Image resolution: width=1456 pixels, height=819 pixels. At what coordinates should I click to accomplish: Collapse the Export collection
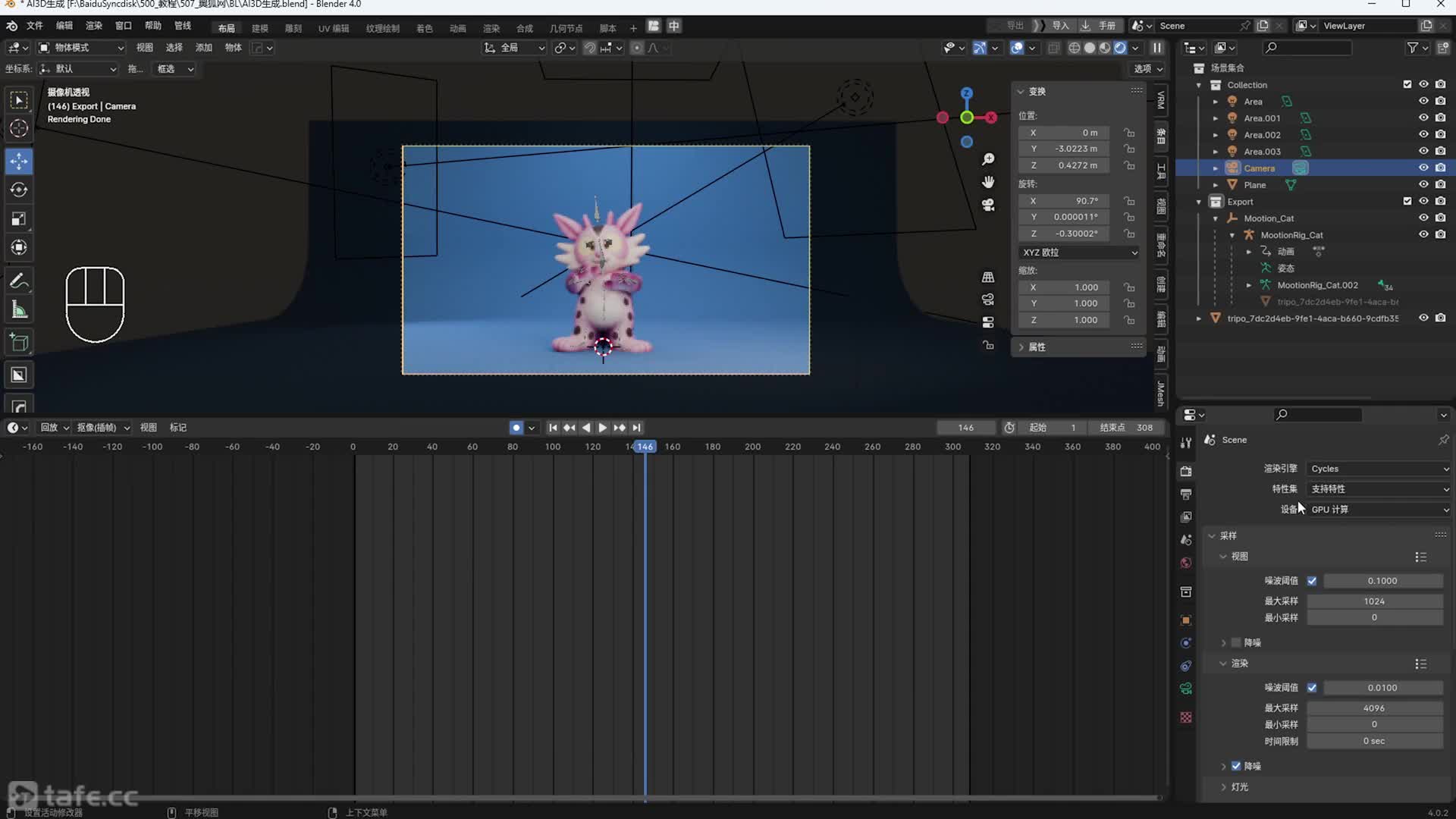1199,202
